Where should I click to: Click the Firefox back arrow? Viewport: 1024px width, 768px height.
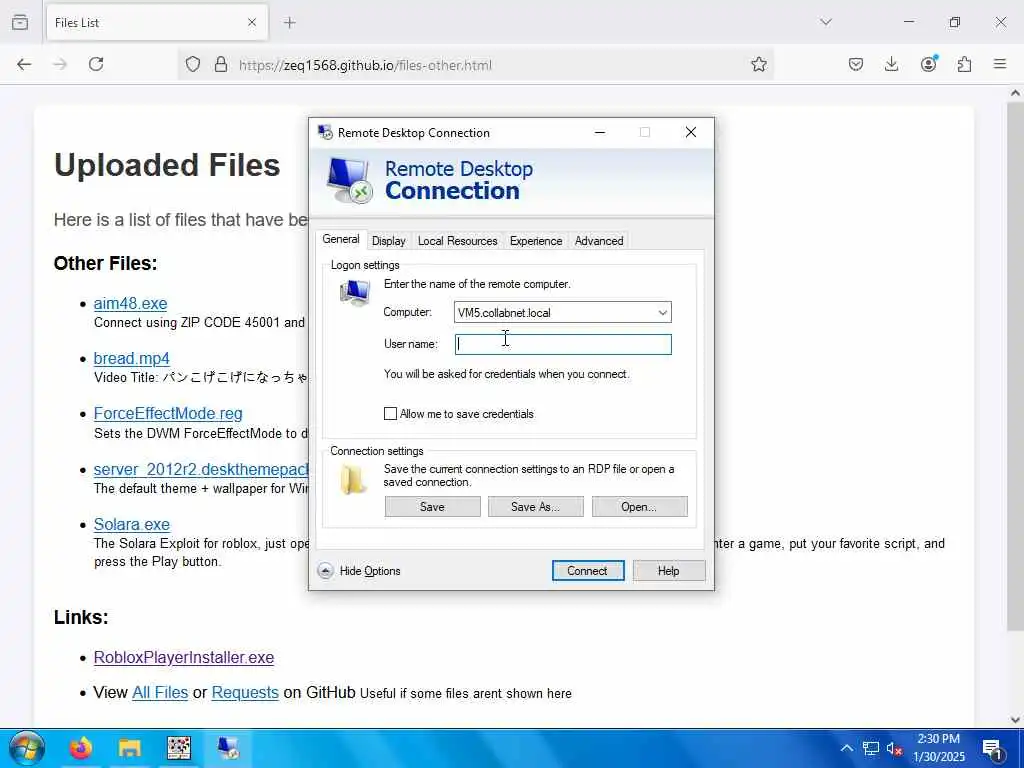coord(24,64)
